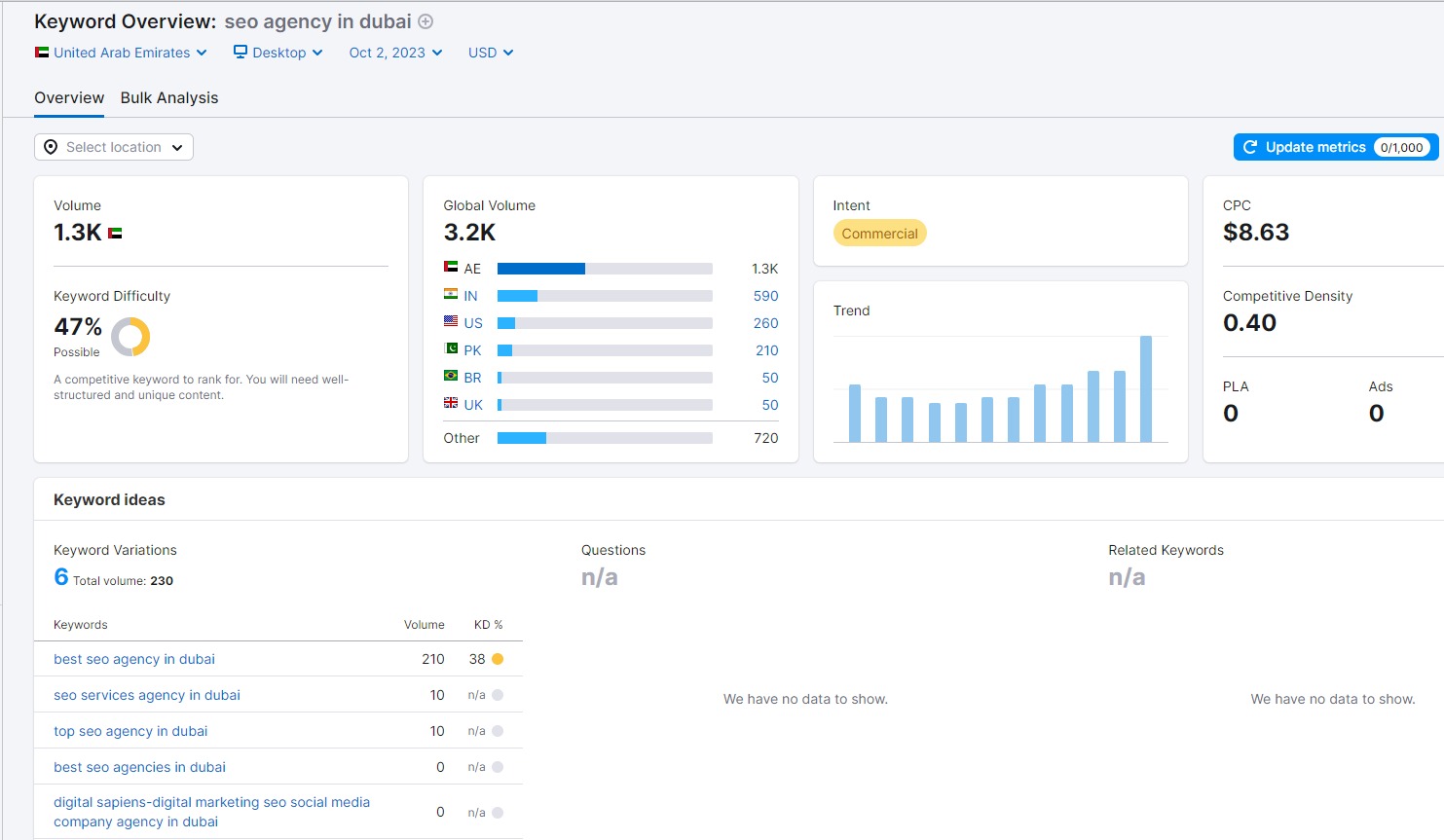This screenshot has height=840, width=1444.
Task: Click the location pin icon in Select location
Action: pos(51,147)
